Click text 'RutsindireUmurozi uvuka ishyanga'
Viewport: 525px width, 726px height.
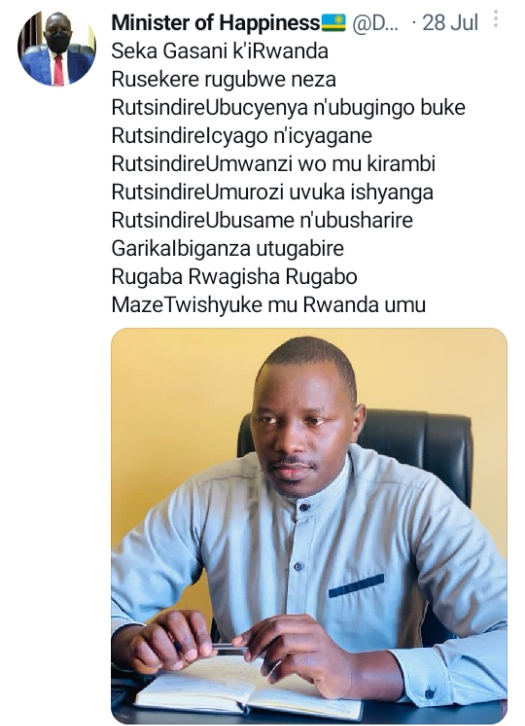272,192
